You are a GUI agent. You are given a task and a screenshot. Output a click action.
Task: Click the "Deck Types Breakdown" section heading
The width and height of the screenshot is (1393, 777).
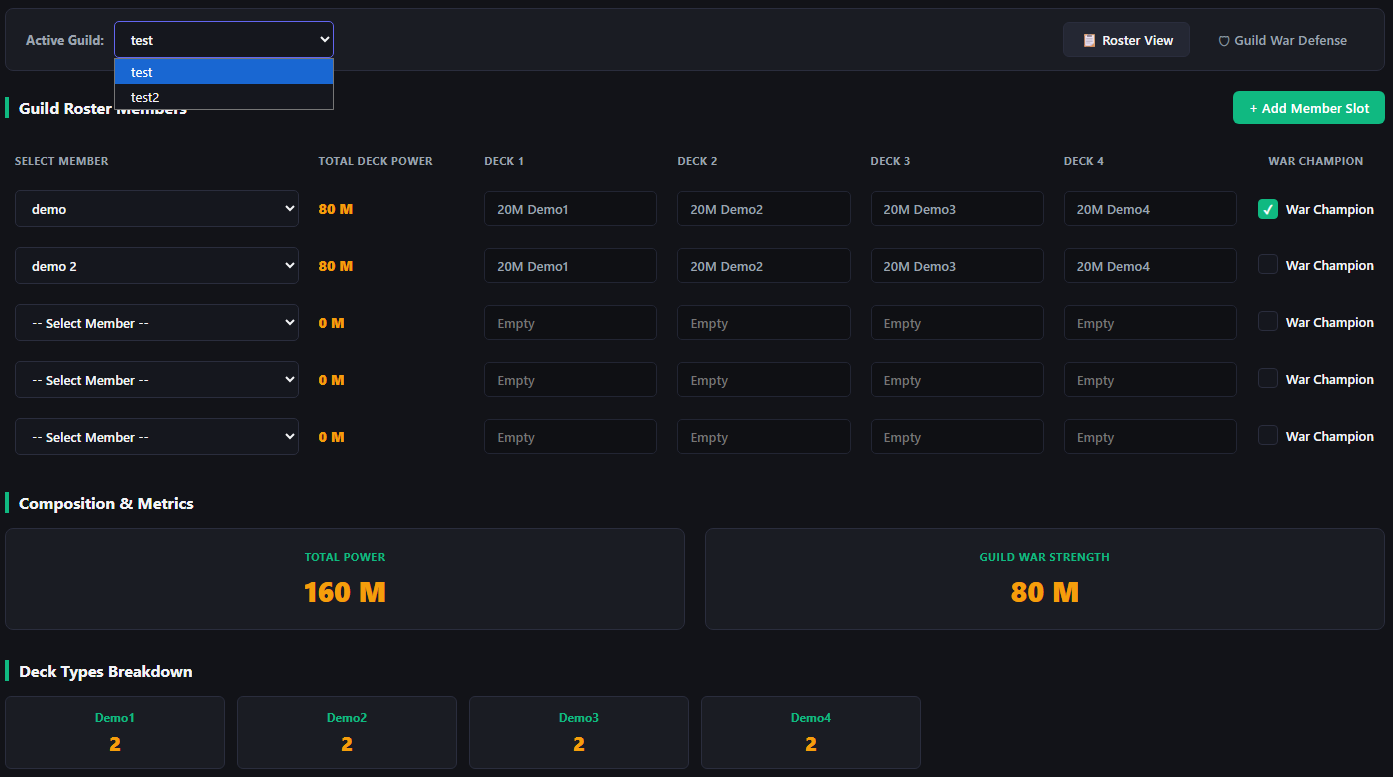(x=106, y=671)
